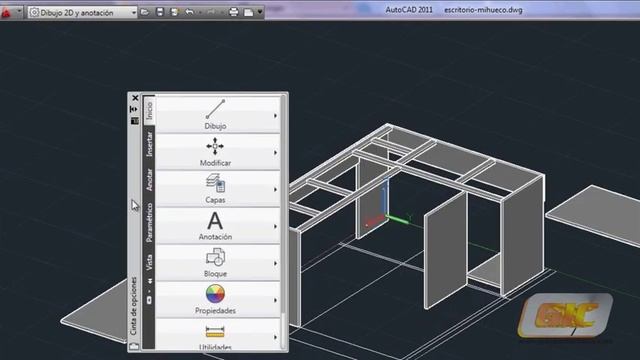Viewport: 640px width, 360px height.
Task: Click the Open file icon in toolbar
Action: (x=144, y=12)
